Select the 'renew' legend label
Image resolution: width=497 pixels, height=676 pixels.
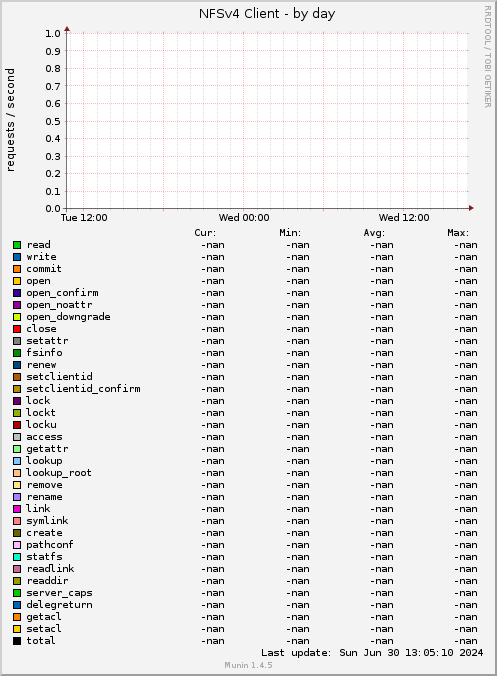(x=41, y=365)
